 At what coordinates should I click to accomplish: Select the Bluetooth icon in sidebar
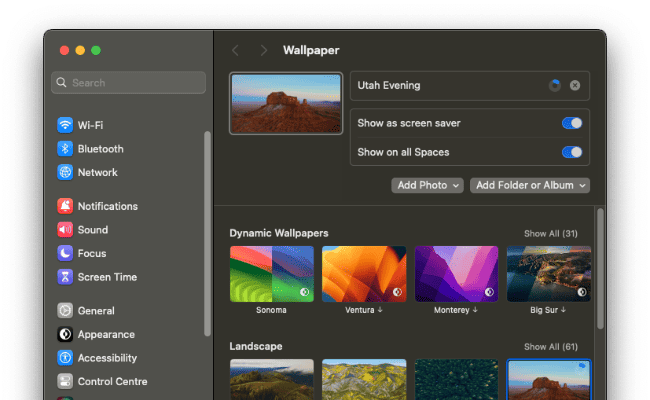tap(65, 149)
